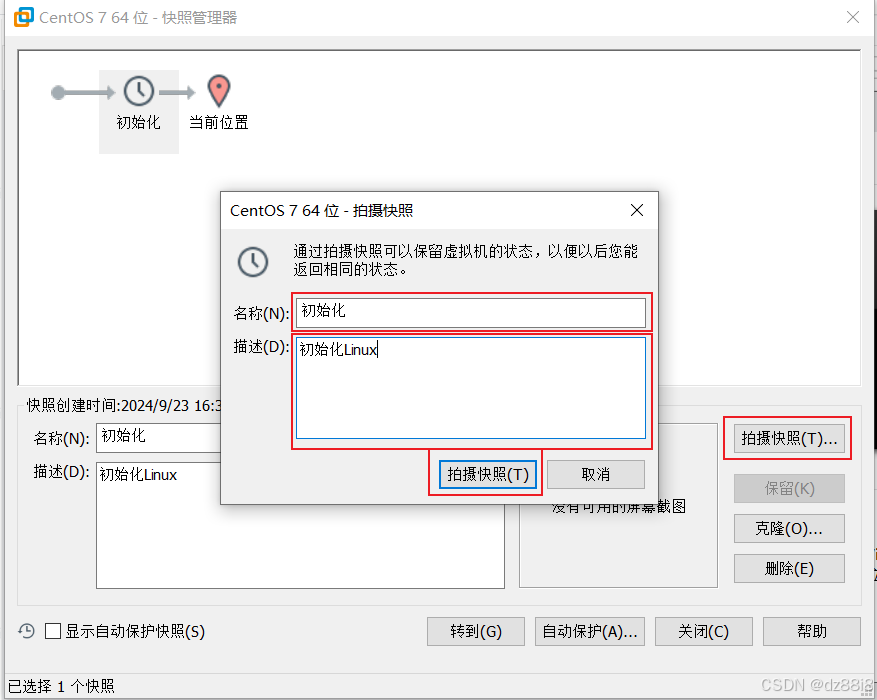The width and height of the screenshot is (877, 700).
Task: Click the clock icon in 拍摄快照 dialog
Action: (x=253, y=261)
